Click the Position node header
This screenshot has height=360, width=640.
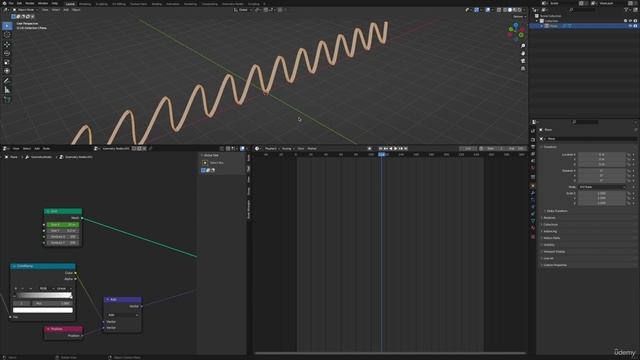tap(63, 329)
